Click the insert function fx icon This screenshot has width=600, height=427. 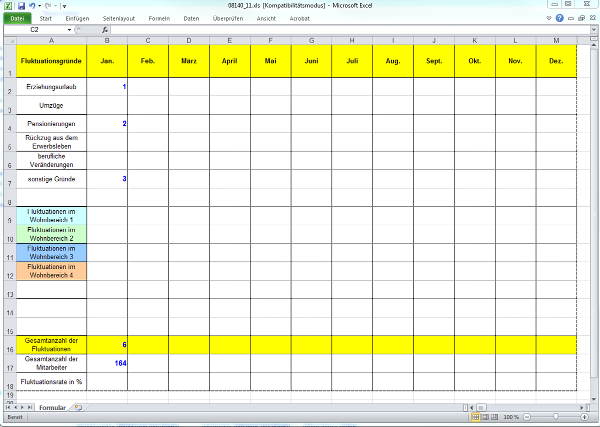(105, 30)
